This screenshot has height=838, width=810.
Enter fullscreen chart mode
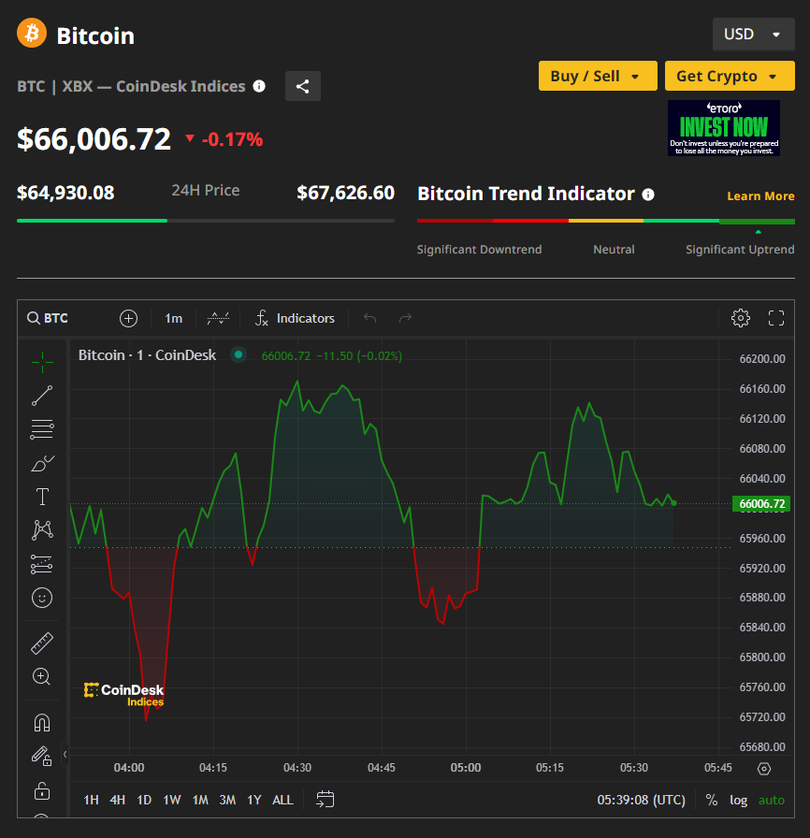(x=776, y=318)
